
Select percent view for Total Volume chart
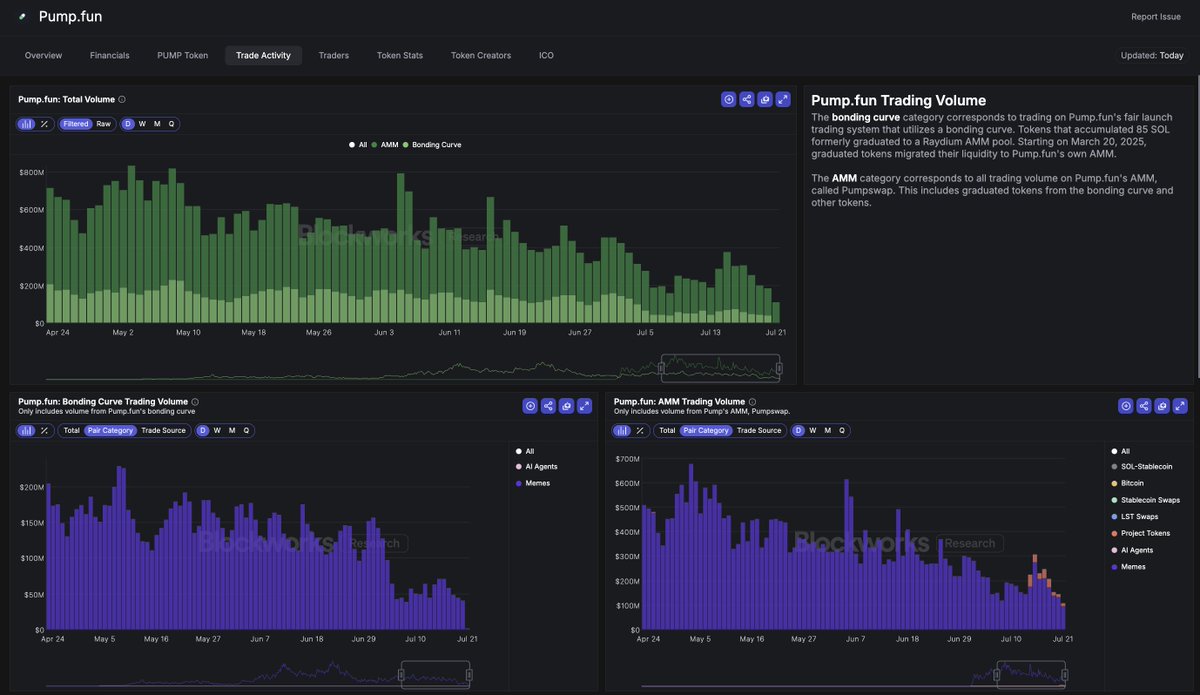[x=43, y=124]
